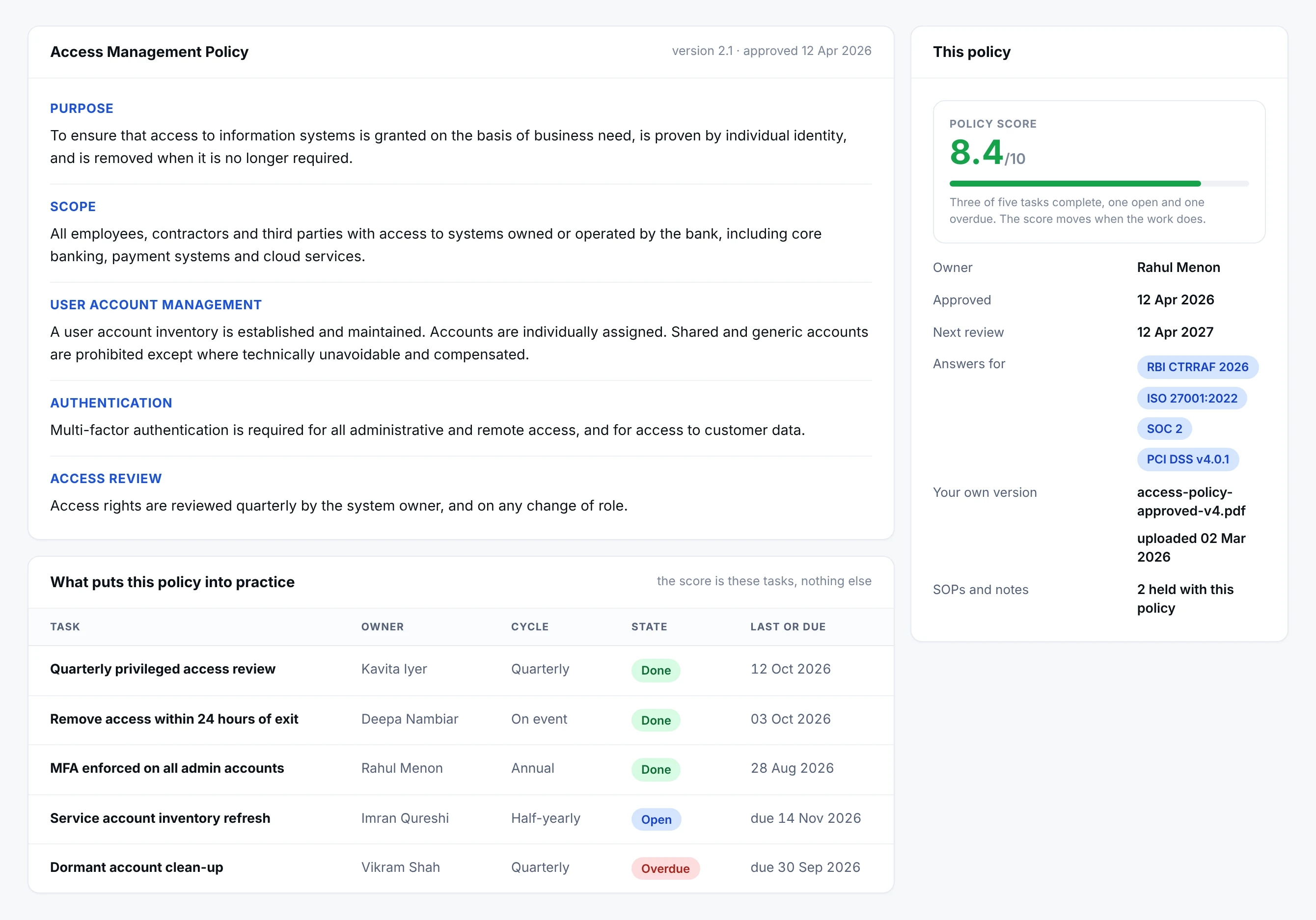Open '2 held with this policy' SOPs
This screenshot has width=1316, height=920.
[1185, 598]
